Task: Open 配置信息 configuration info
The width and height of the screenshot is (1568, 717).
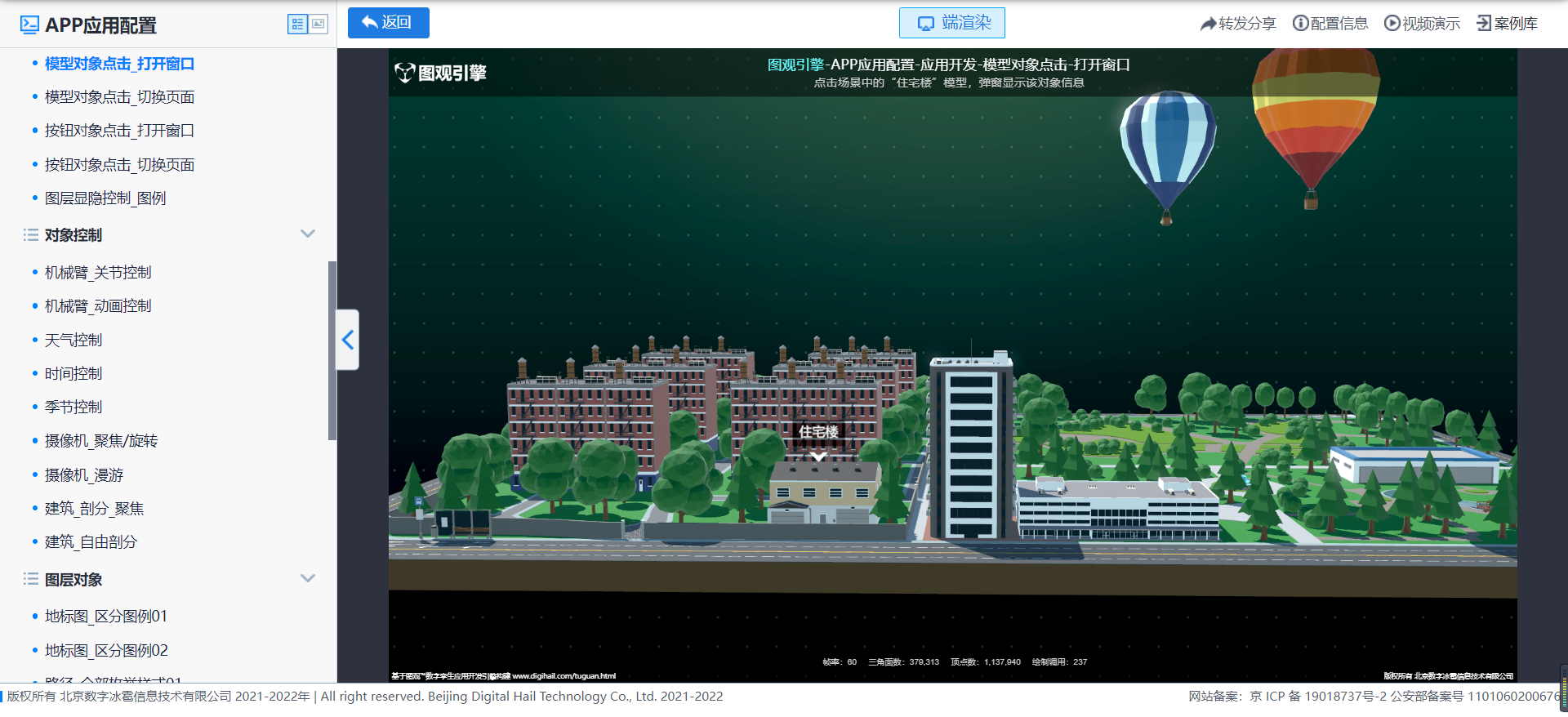Action: 1330,24
